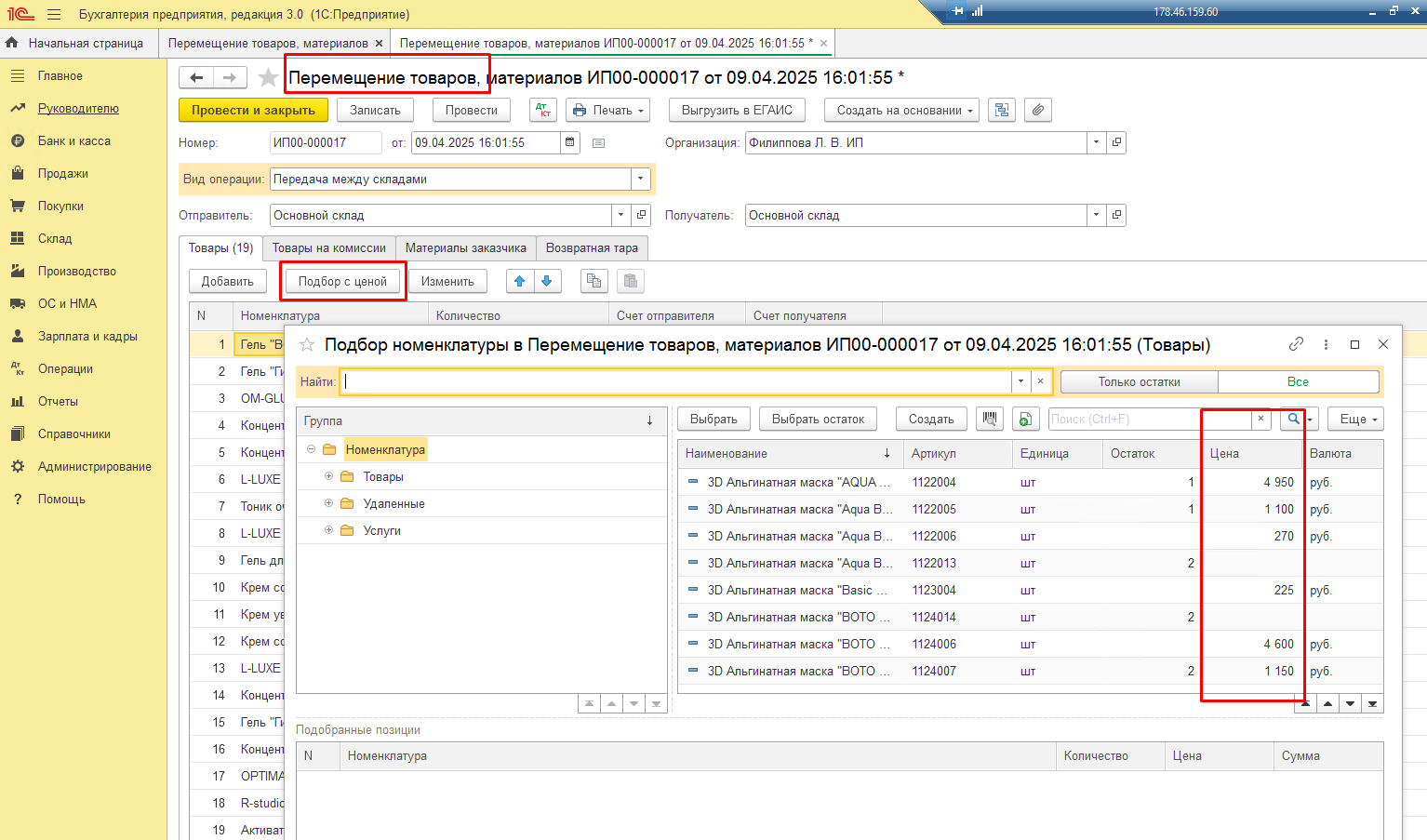Switch filter to Все

point(1298,381)
